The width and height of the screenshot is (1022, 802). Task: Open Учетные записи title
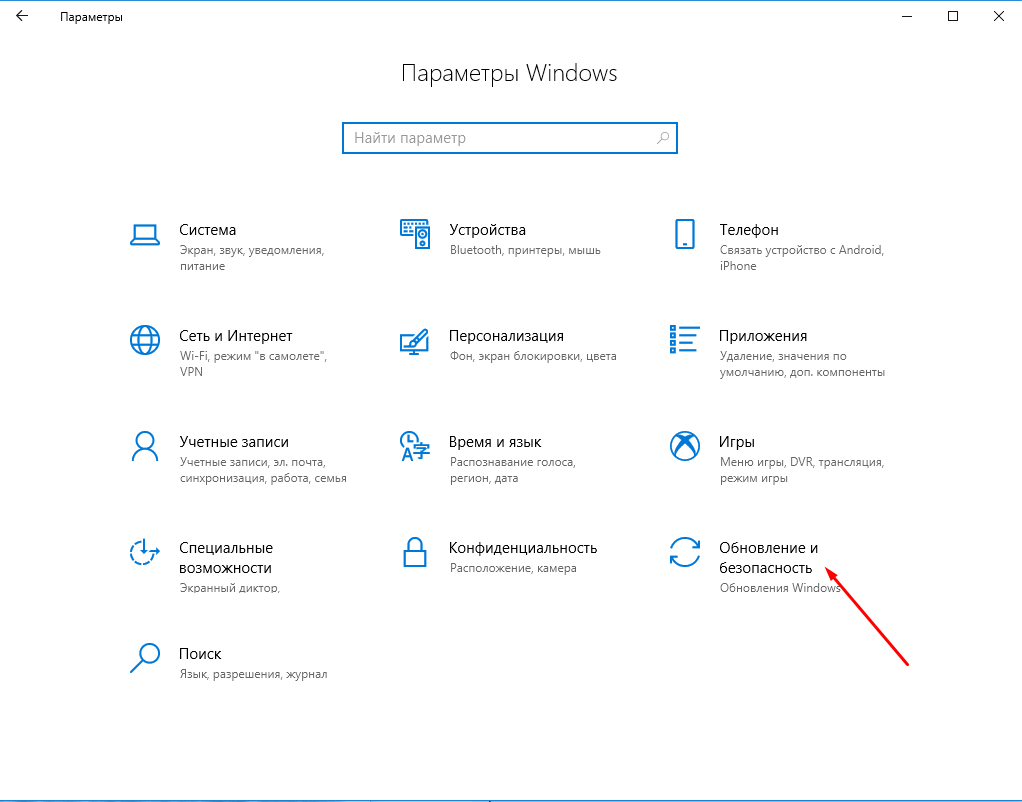[x=234, y=442]
